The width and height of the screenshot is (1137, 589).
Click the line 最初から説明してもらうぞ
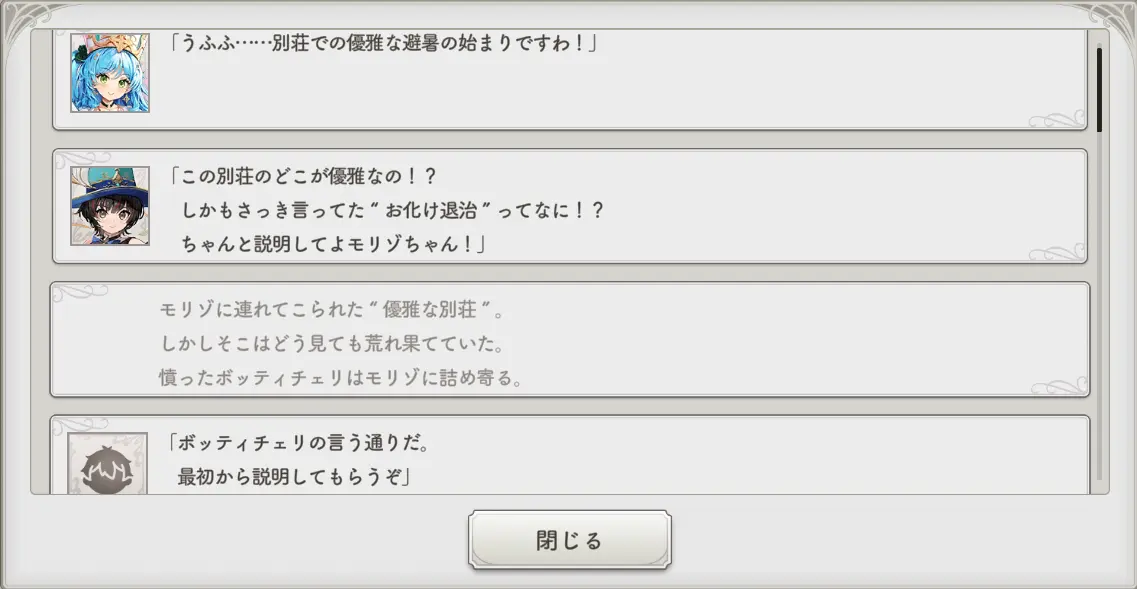point(294,477)
